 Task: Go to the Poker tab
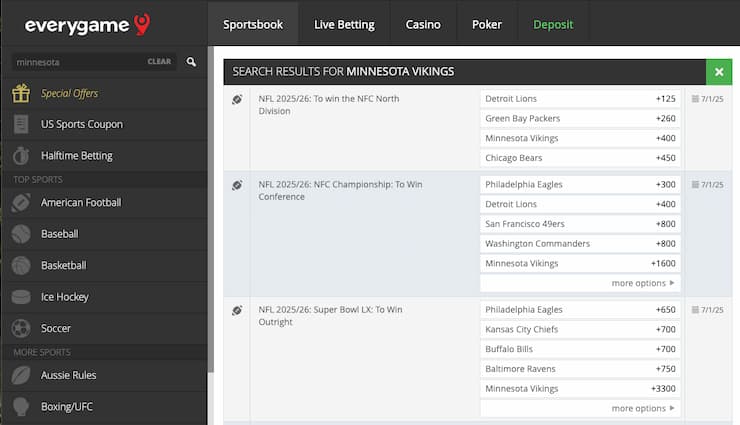tap(487, 25)
